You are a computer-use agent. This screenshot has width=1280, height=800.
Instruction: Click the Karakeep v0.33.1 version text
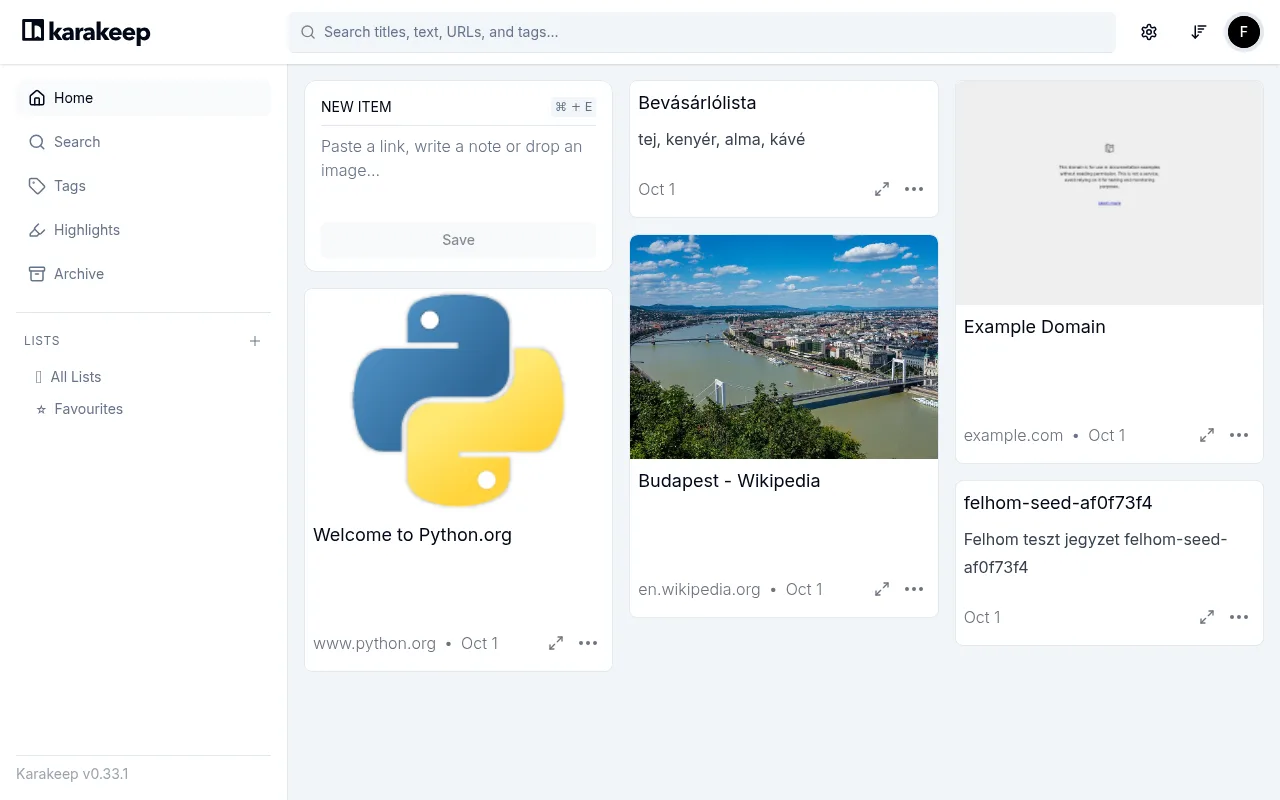[x=72, y=774]
